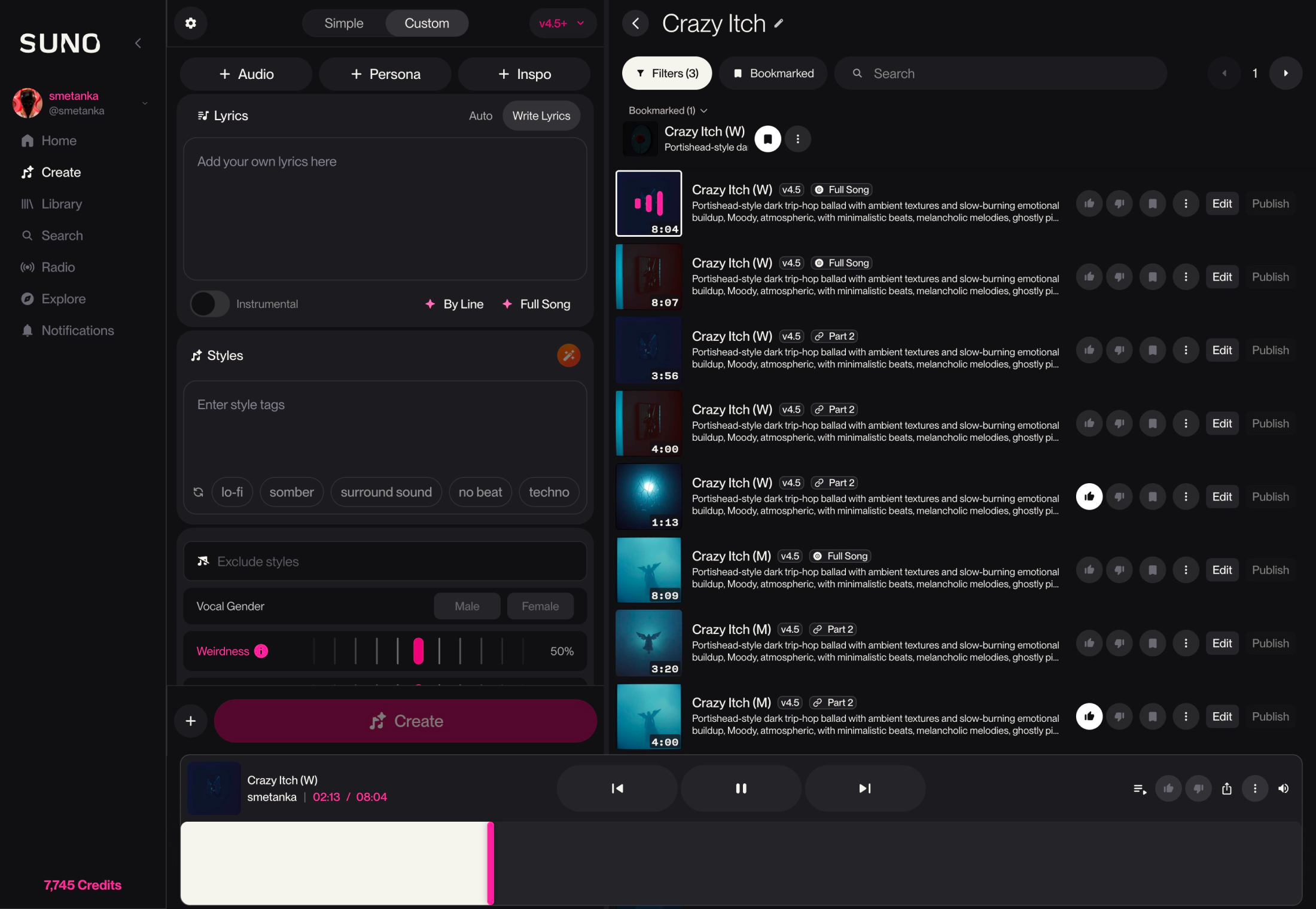Click the share icon in the player bar
Viewport: 1316px width, 909px height.
pyautogui.click(x=1226, y=788)
